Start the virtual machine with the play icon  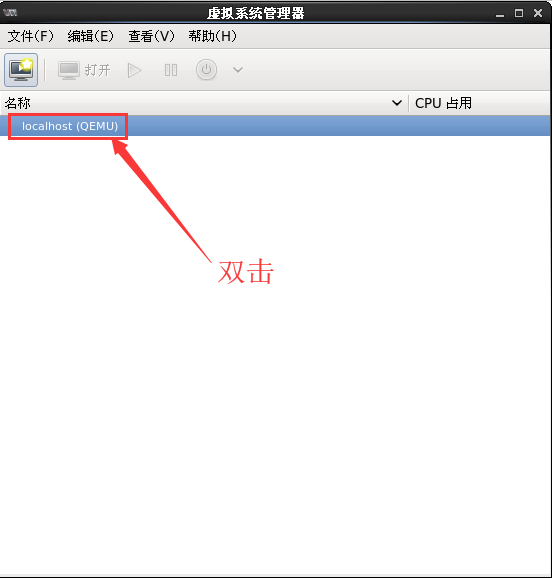click(x=134, y=70)
